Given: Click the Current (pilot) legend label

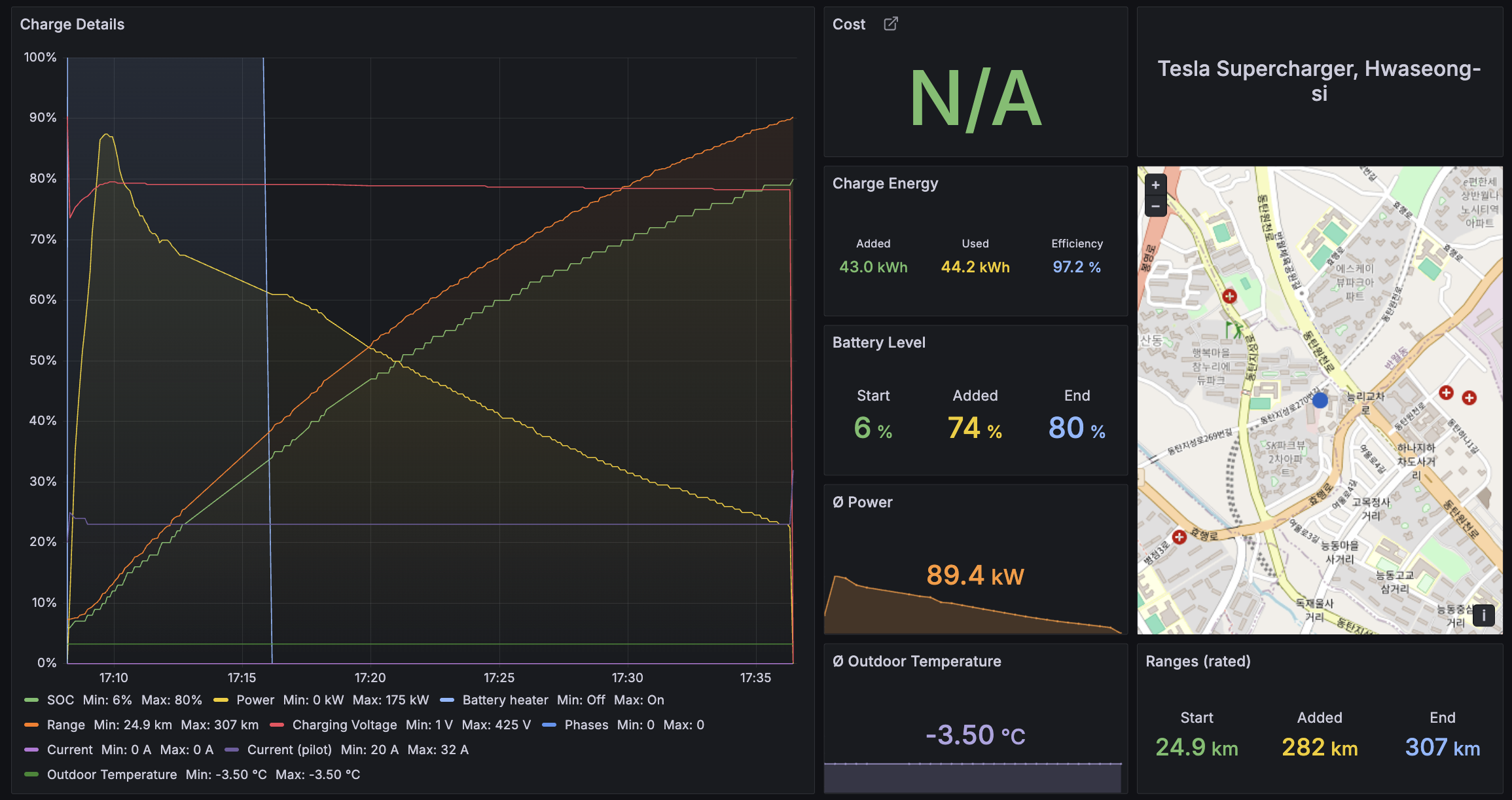Looking at the screenshot, I should tap(289, 750).
